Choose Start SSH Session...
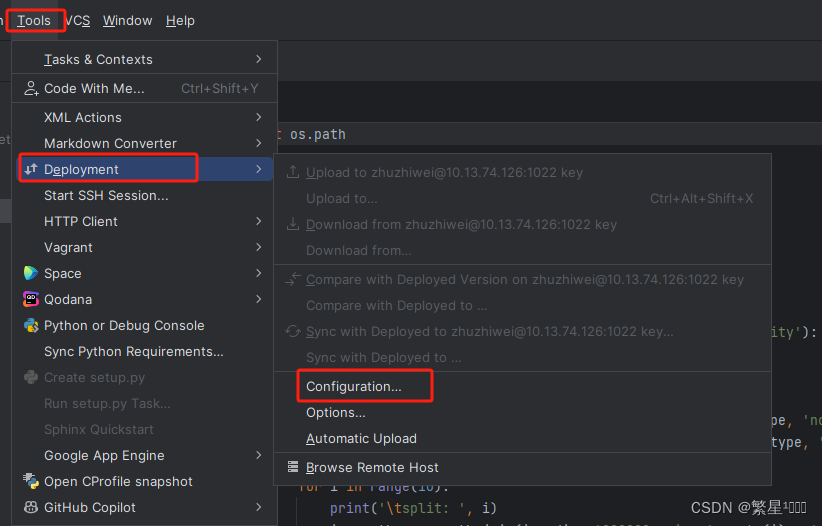 [145, 196]
